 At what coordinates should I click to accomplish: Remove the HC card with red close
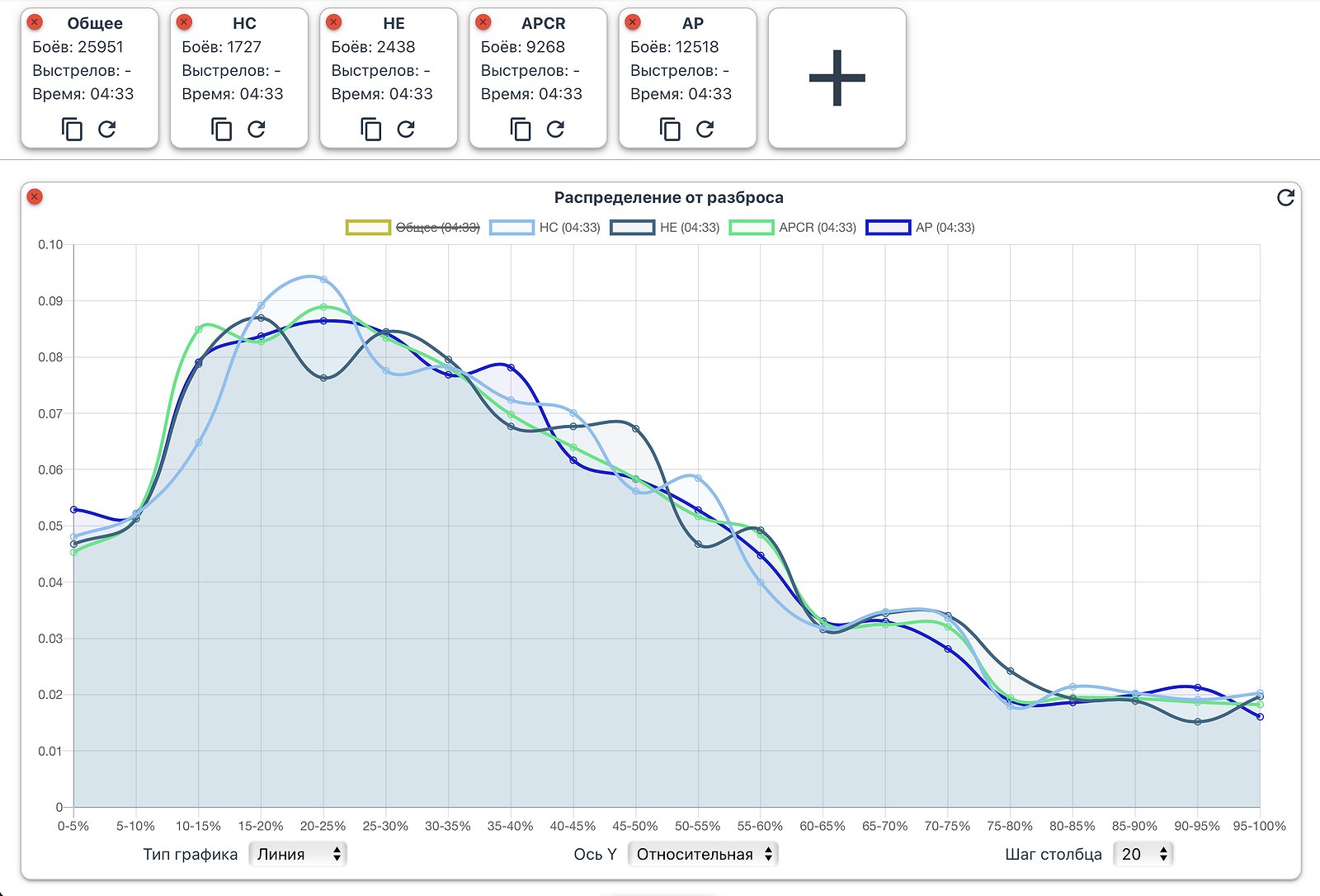click(185, 22)
